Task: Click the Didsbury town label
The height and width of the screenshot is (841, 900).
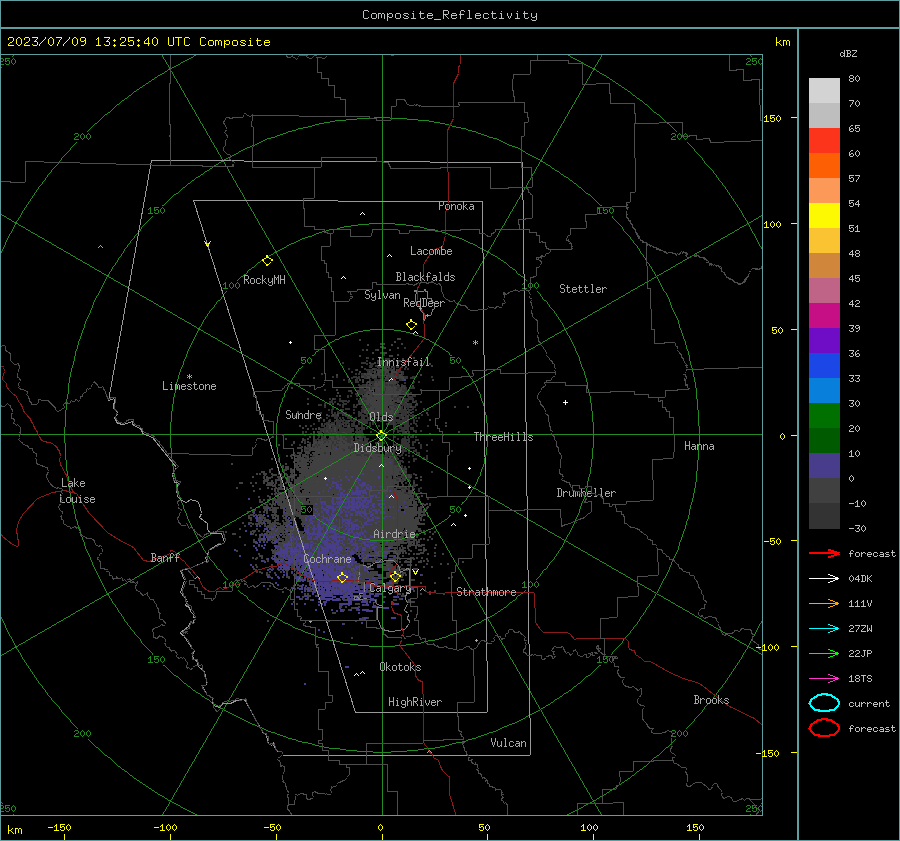Action: [x=378, y=448]
